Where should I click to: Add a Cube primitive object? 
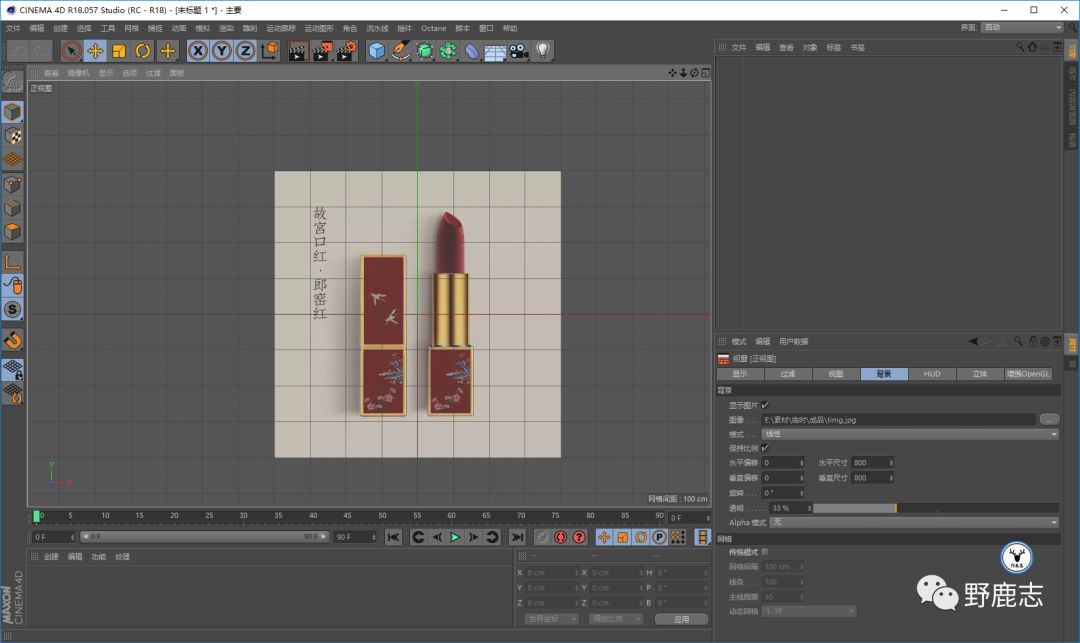[376, 51]
